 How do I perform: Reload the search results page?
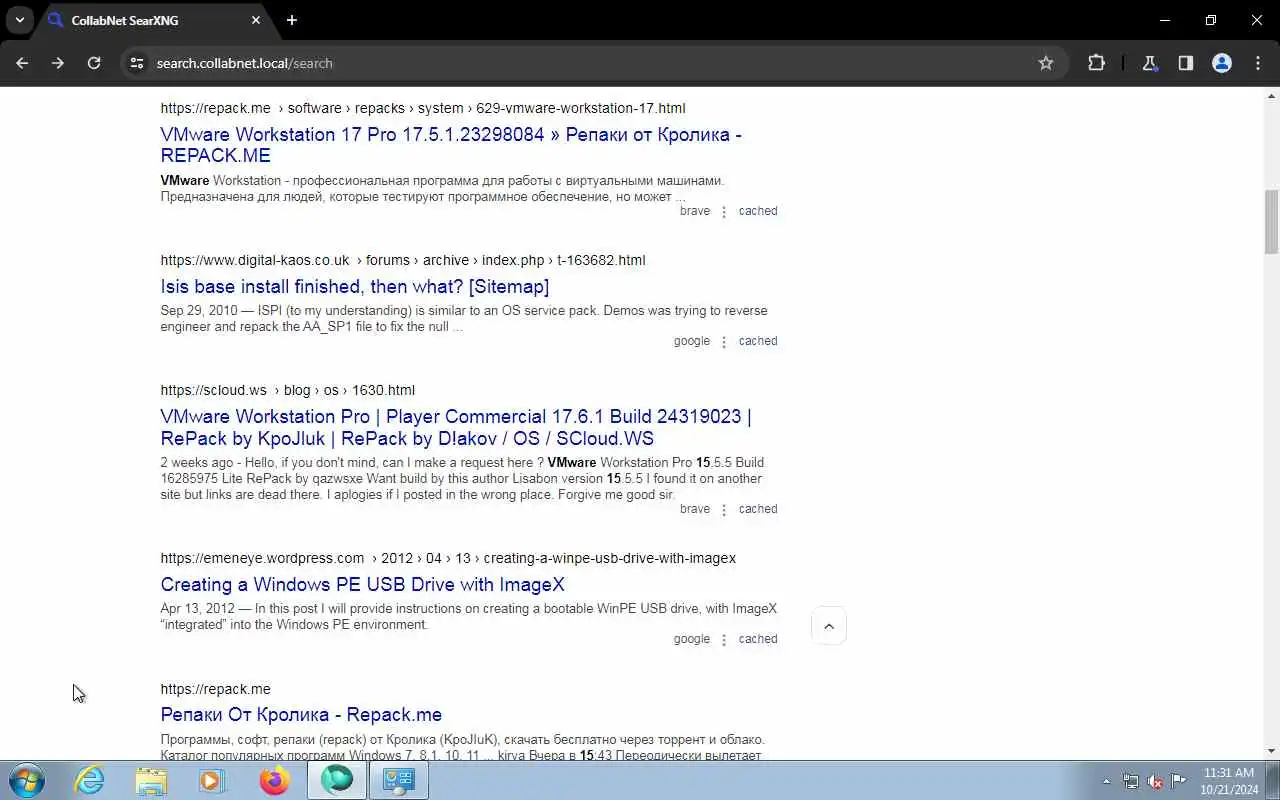click(94, 63)
